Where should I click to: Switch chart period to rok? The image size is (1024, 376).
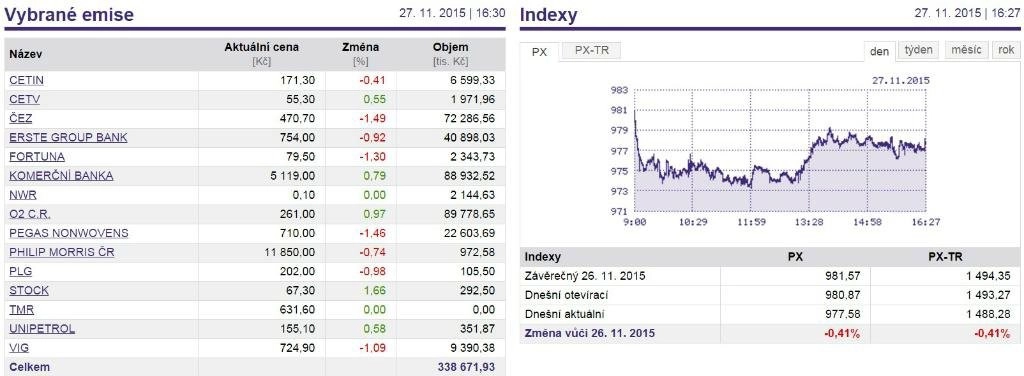pos(1006,50)
